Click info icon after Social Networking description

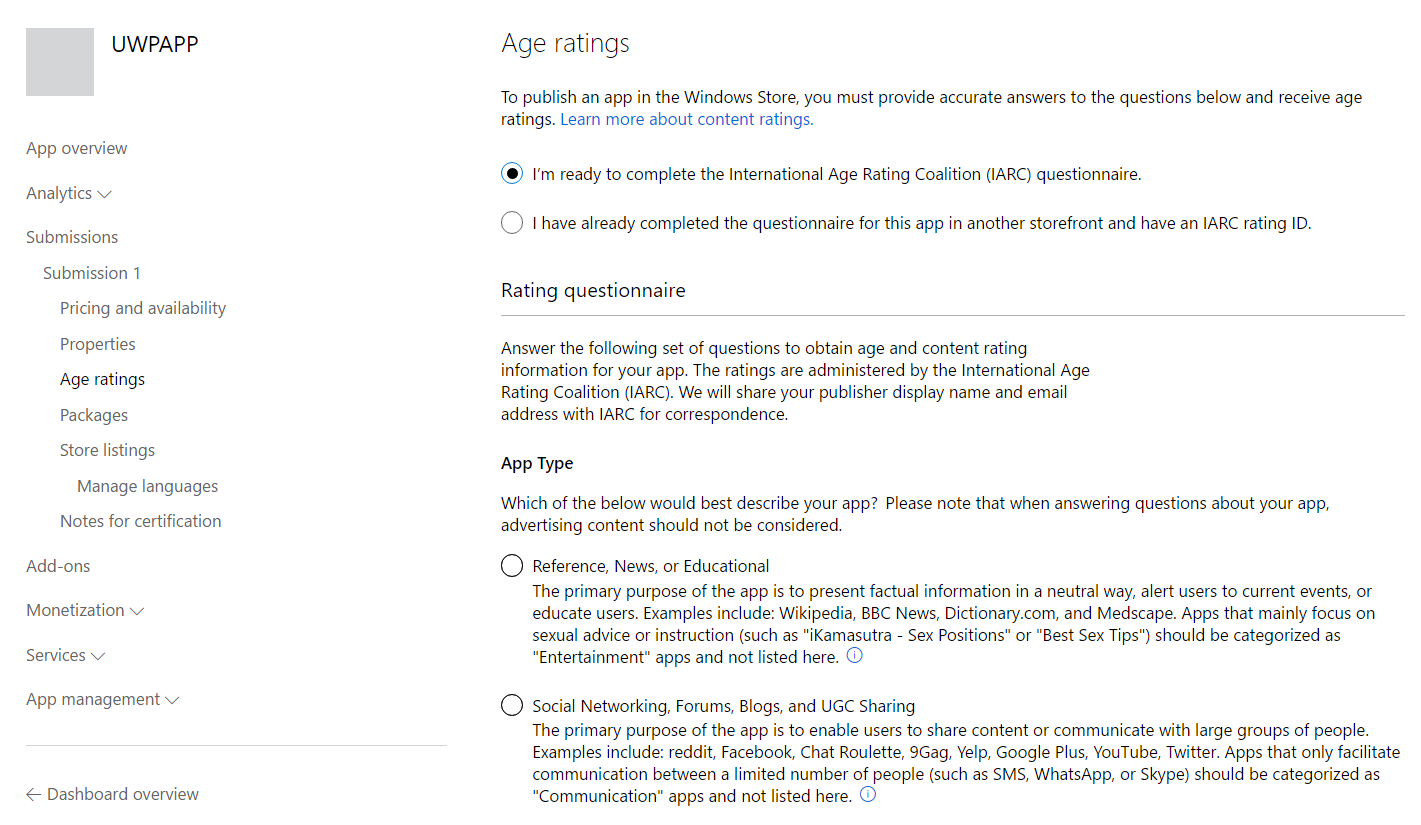[868, 795]
